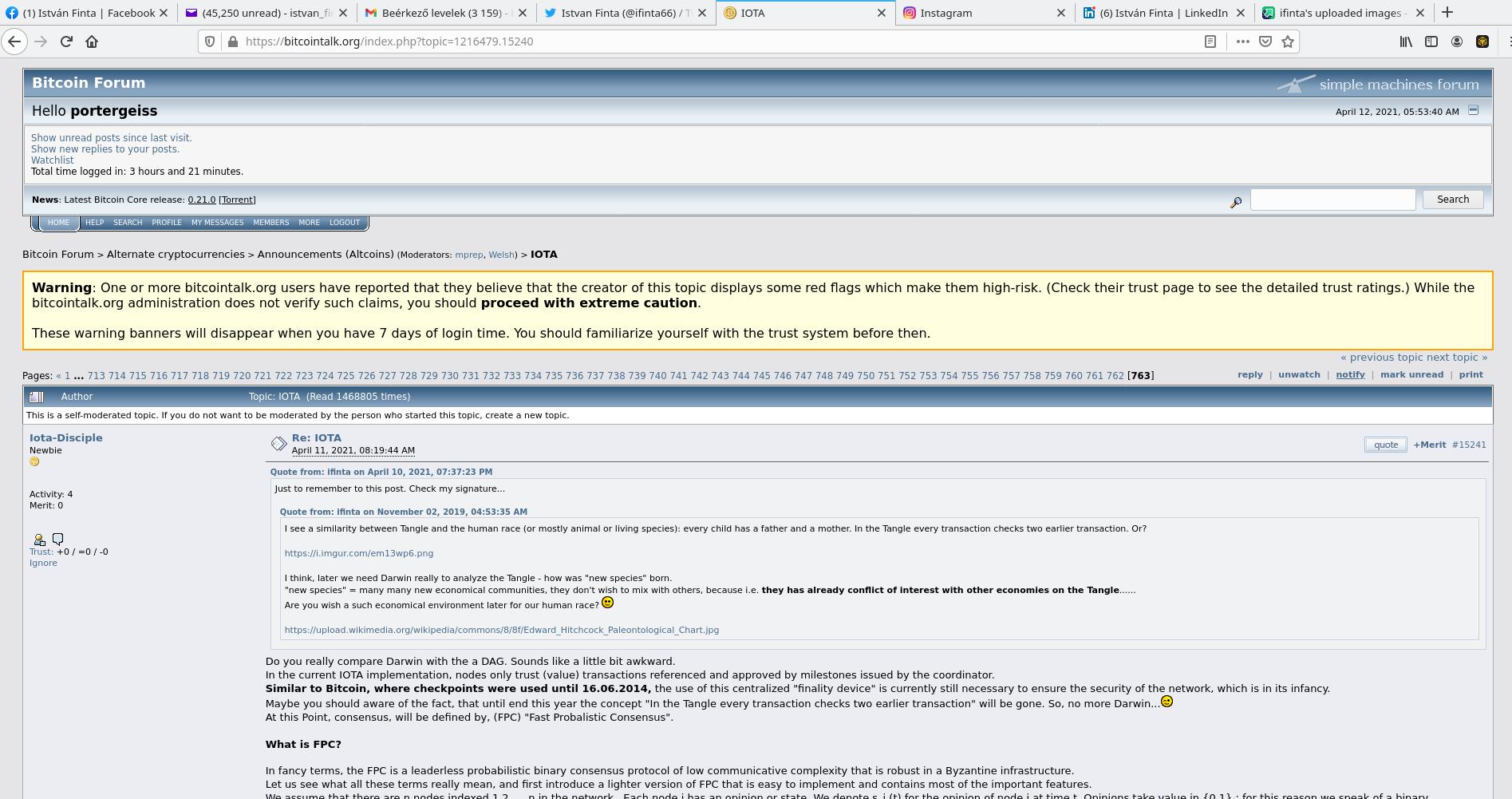
Task: Click notify for this topic
Action: pyautogui.click(x=1350, y=374)
